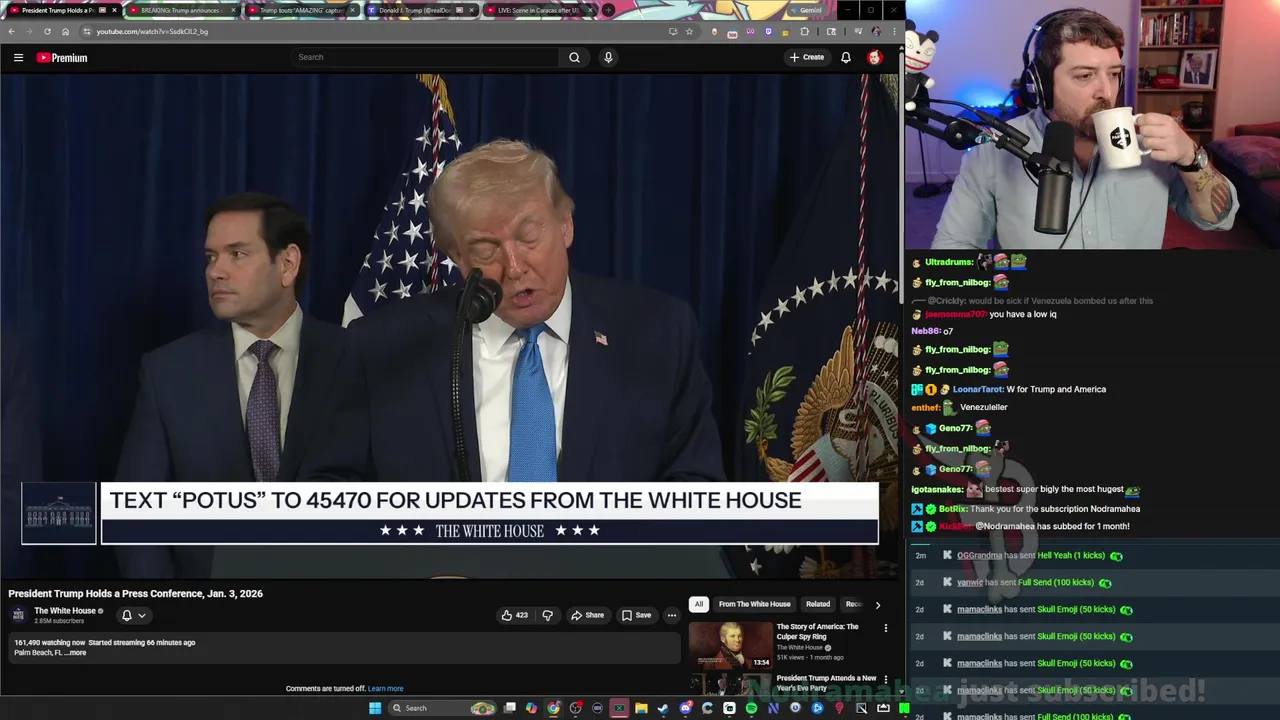1280x720 pixels.
Task: Expand the video description with ...more
Action: click(x=76, y=653)
